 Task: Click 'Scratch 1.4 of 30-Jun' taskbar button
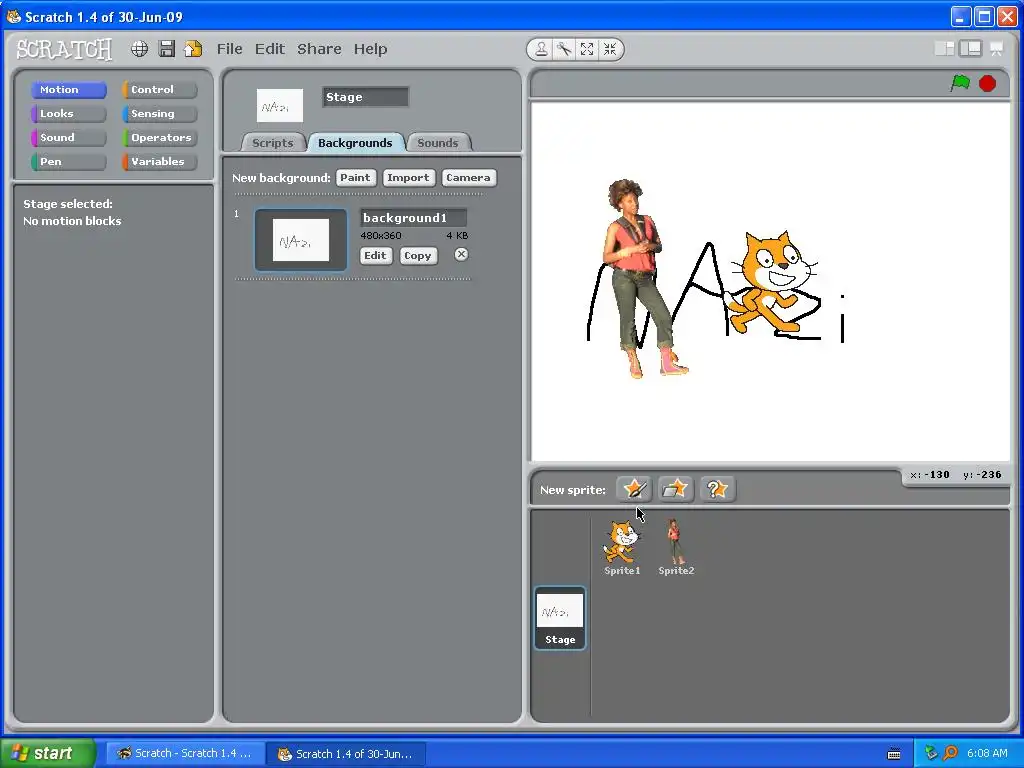(x=347, y=754)
